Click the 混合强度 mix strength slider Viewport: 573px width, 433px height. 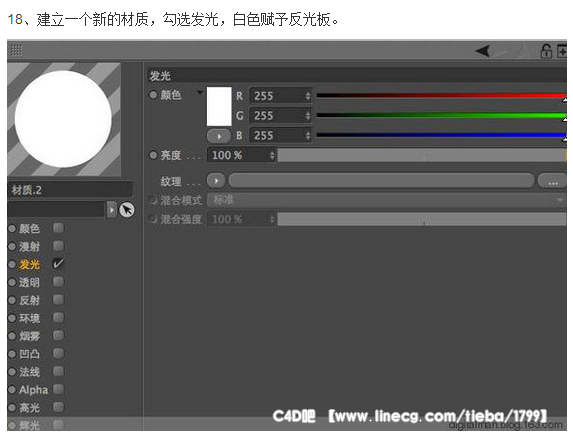pos(422,219)
